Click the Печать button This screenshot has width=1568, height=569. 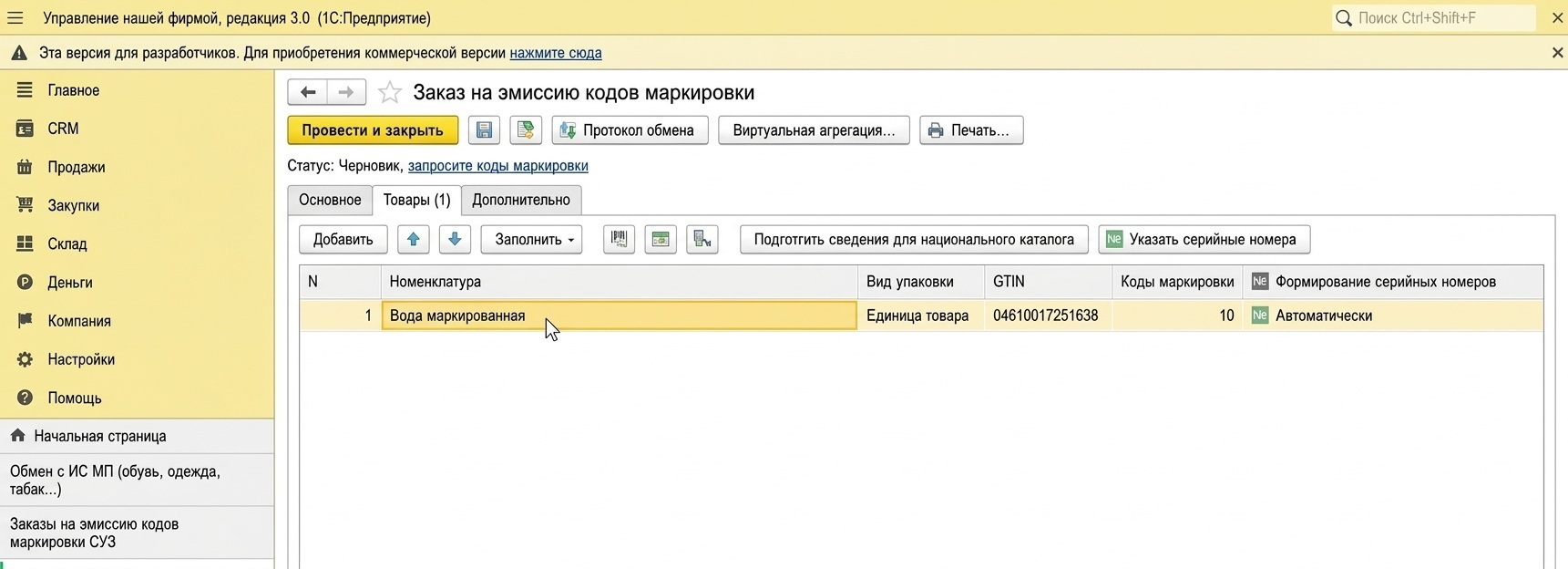tap(971, 130)
